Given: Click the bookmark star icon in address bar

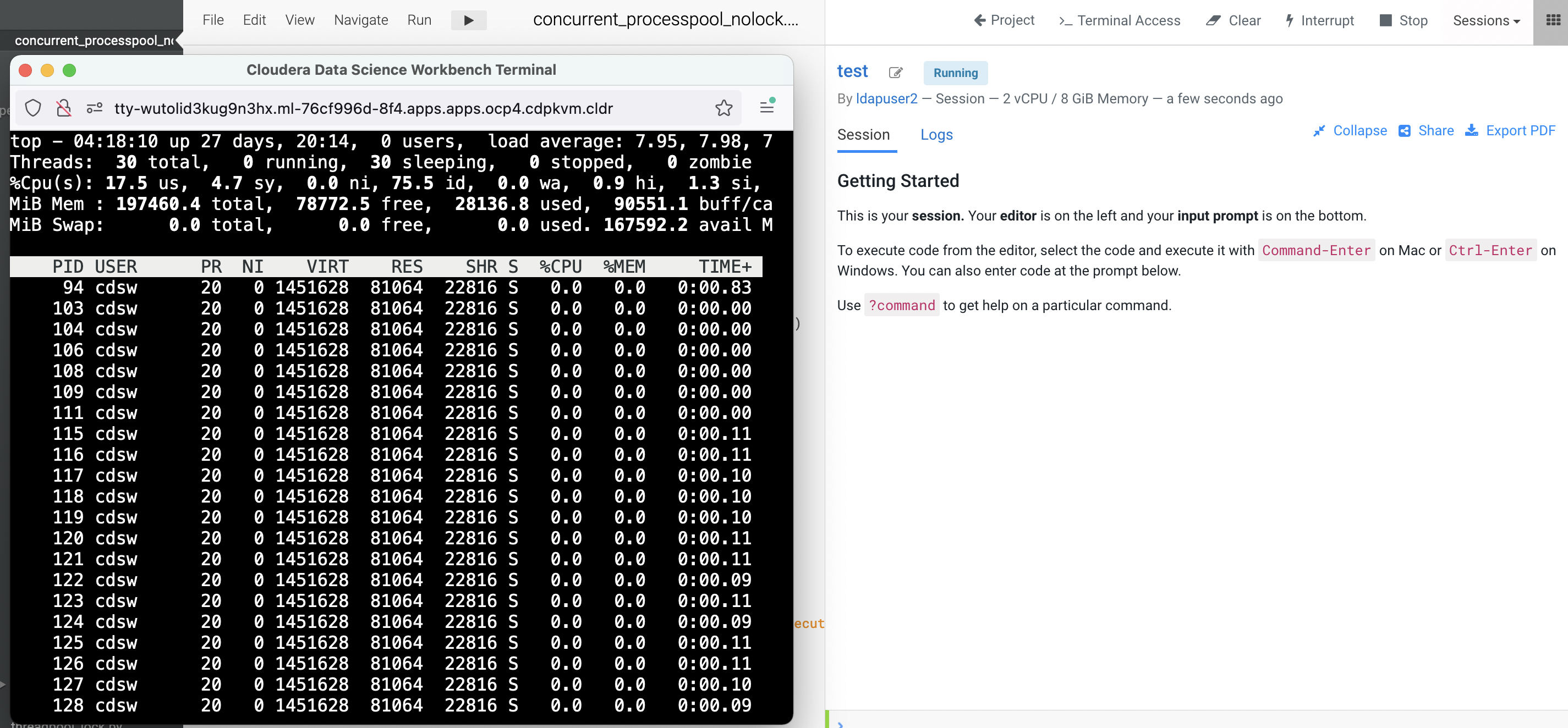Looking at the screenshot, I should [x=723, y=108].
